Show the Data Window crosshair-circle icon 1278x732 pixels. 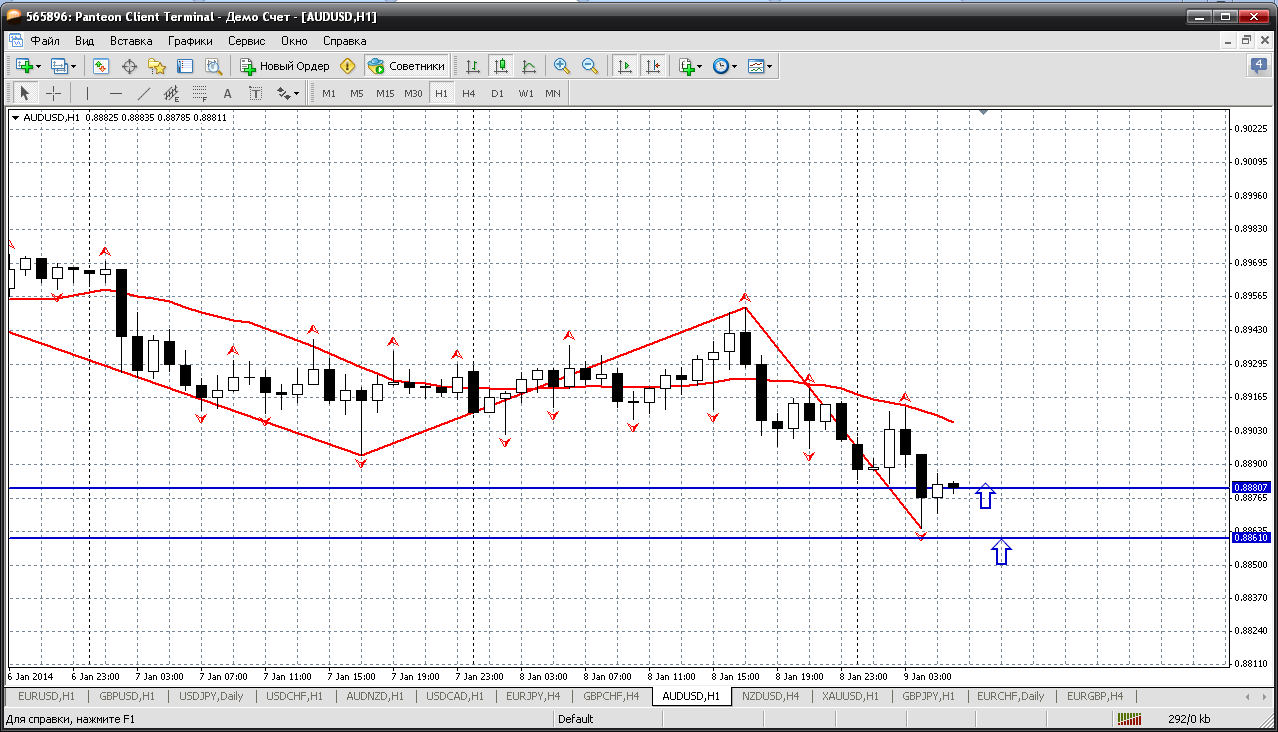[129, 66]
